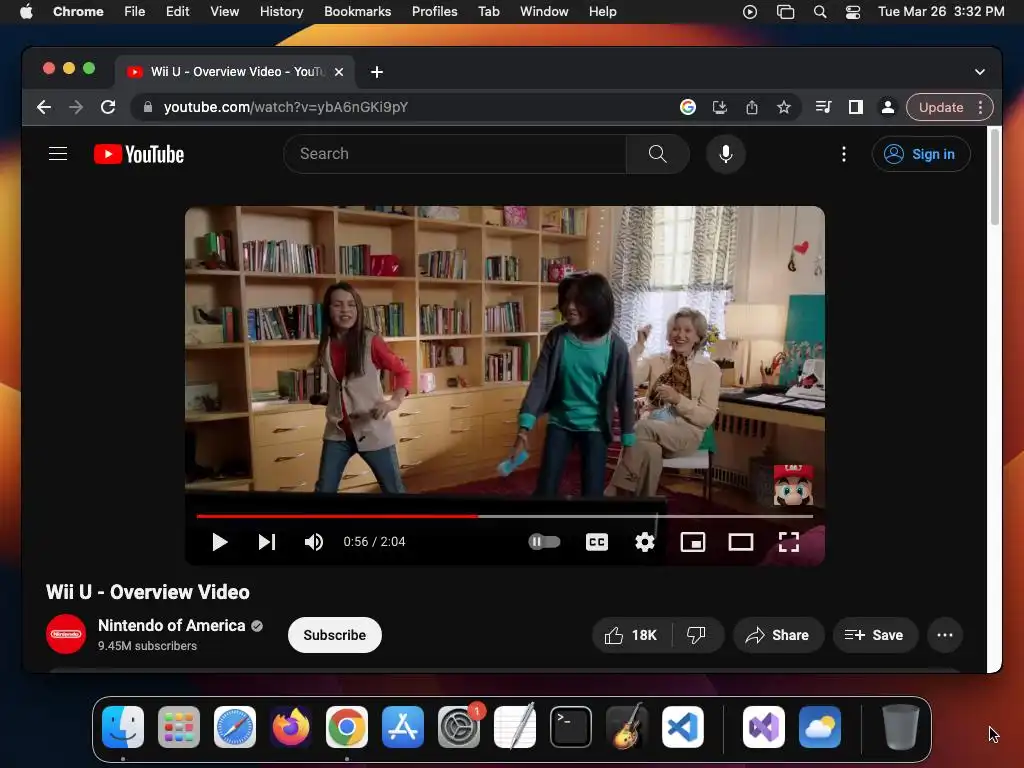Open Spotlight search in menu bar

tap(820, 12)
